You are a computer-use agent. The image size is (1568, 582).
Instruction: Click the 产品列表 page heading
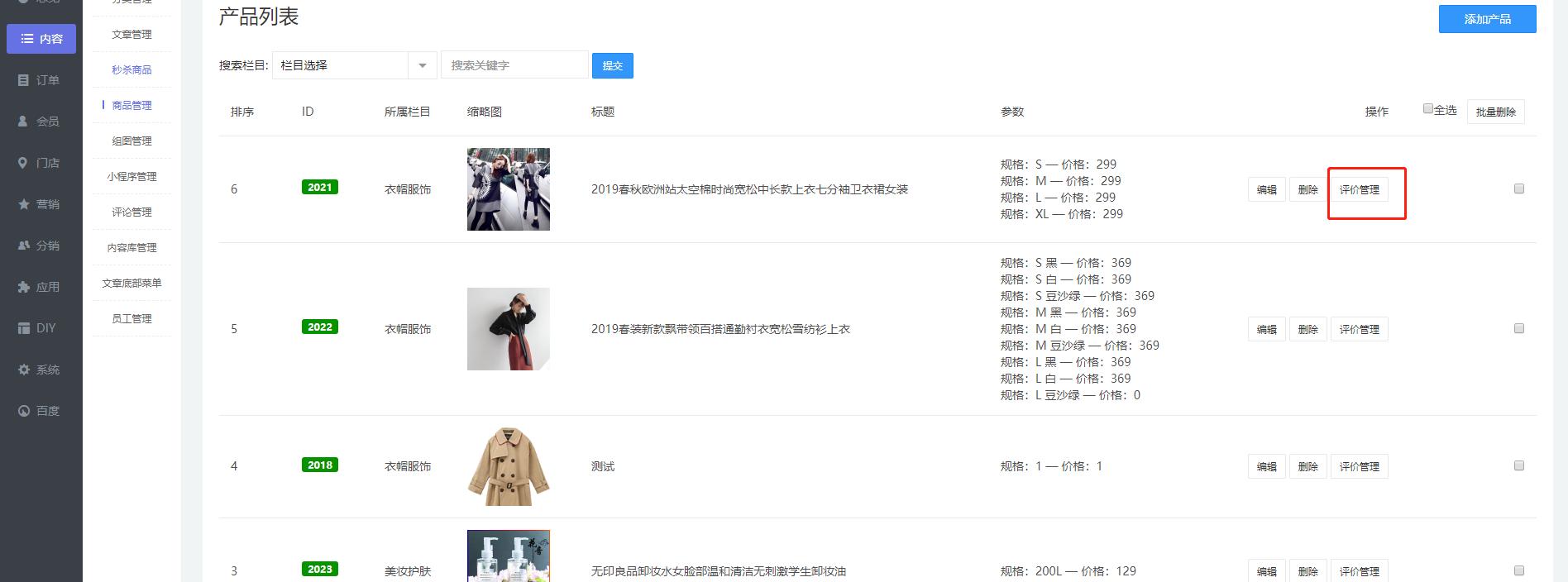(259, 17)
